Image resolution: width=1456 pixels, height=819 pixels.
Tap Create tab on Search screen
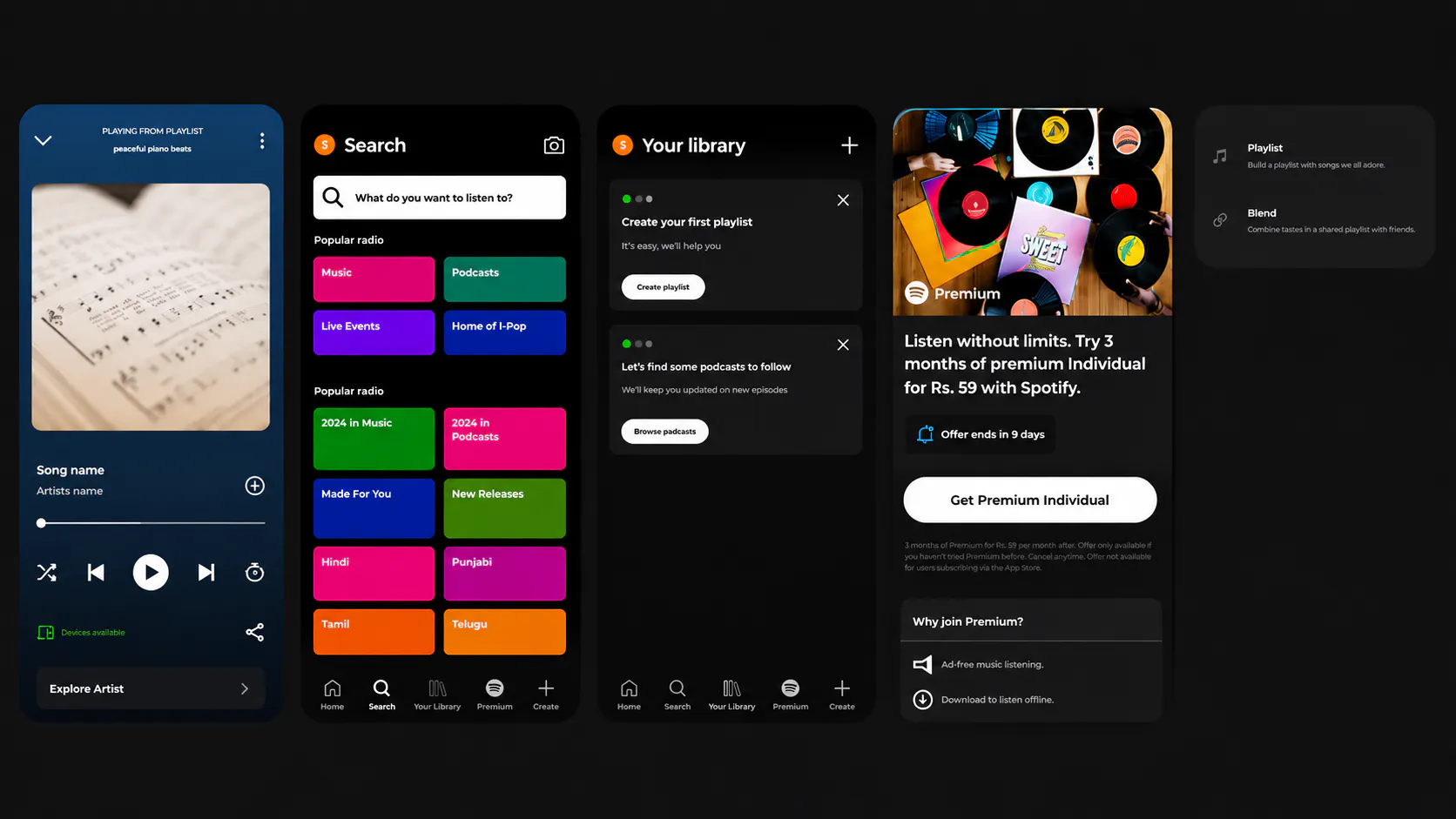click(x=546, y=695)
